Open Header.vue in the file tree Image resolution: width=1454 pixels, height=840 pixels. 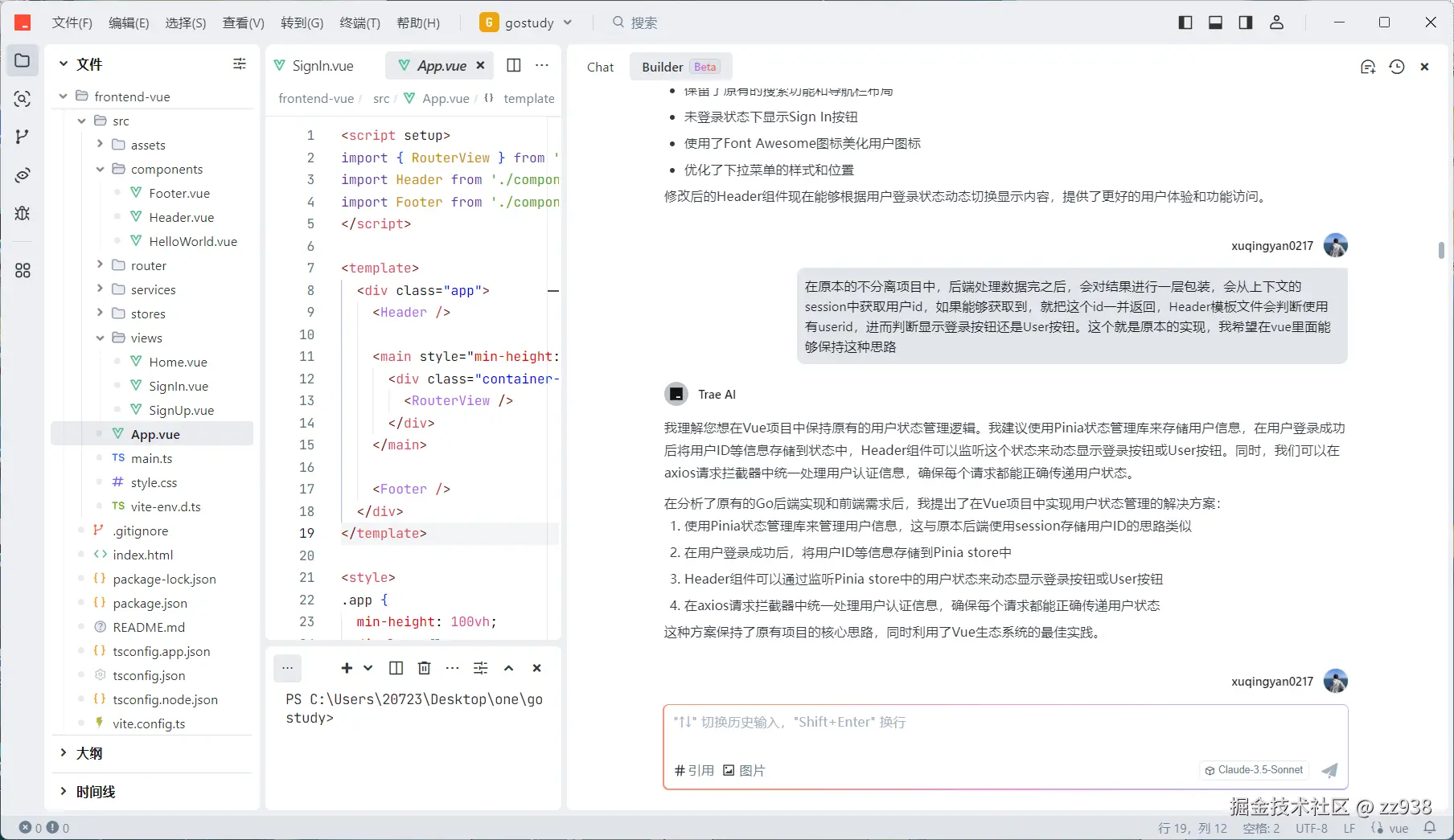tap(181, 217)
